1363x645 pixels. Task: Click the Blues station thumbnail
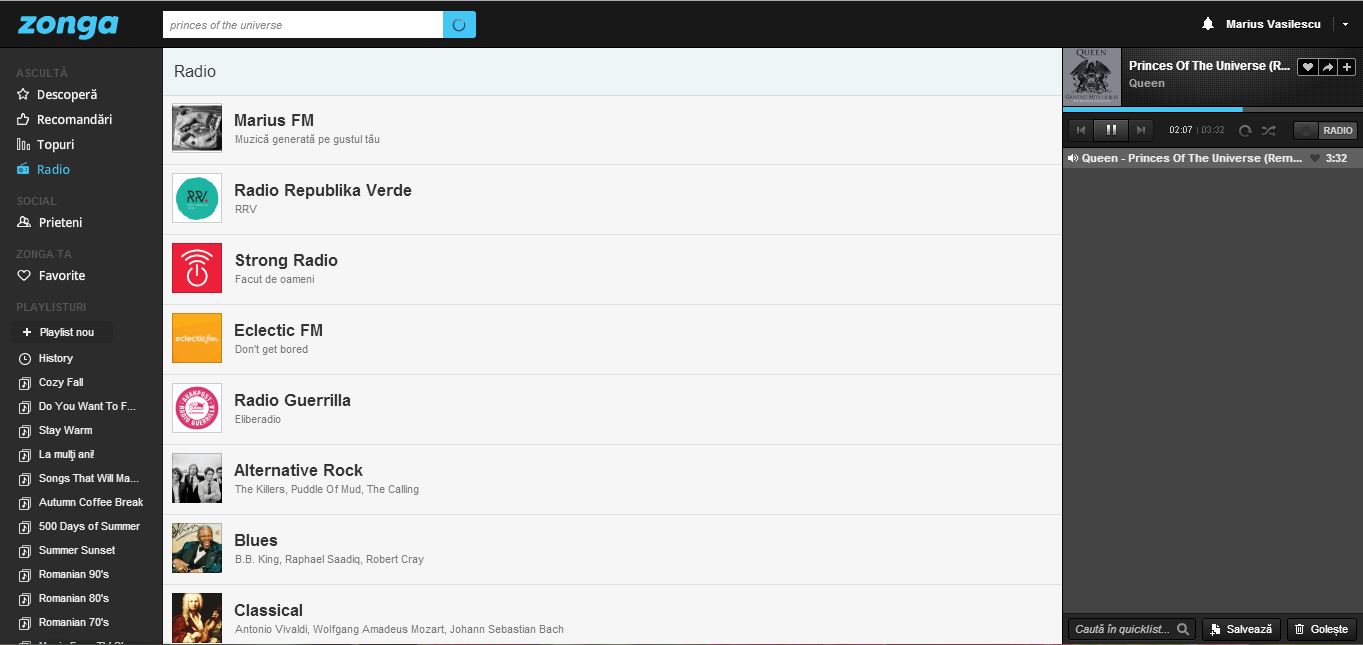tap(197, 548)
